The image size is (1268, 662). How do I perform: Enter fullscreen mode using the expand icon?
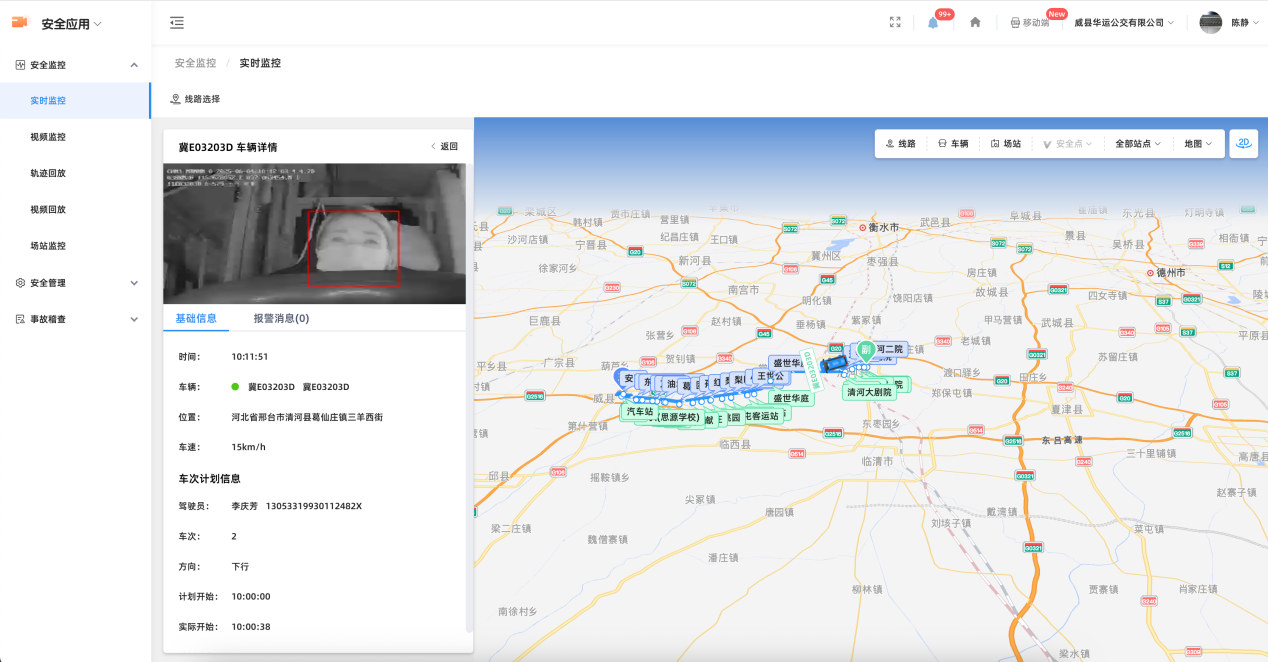pyautogui.click(x=895, y=22)
